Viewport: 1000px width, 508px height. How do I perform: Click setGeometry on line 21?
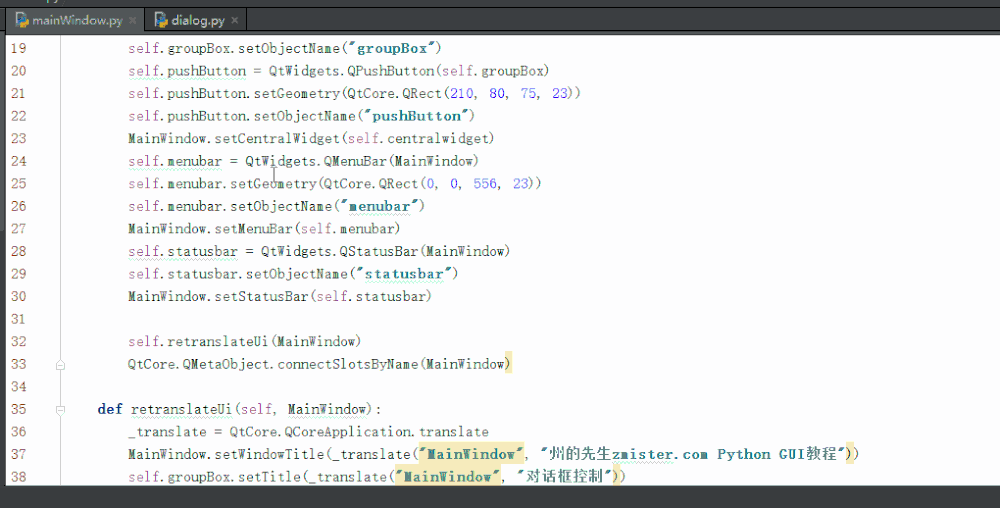pyautogui.click(x=297, y=93)
